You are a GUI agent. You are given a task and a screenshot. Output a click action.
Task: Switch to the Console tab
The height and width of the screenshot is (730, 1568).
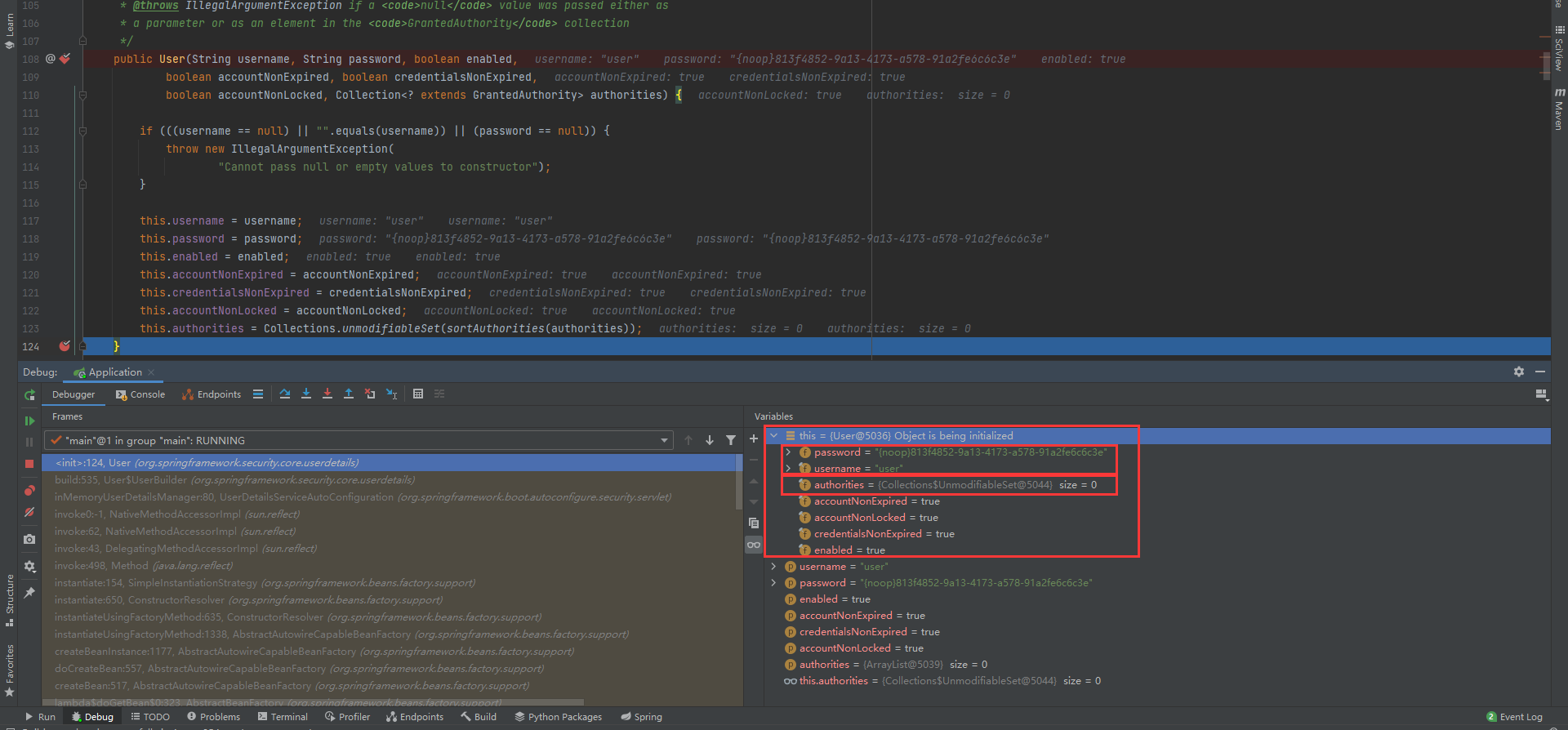[140, 394]
